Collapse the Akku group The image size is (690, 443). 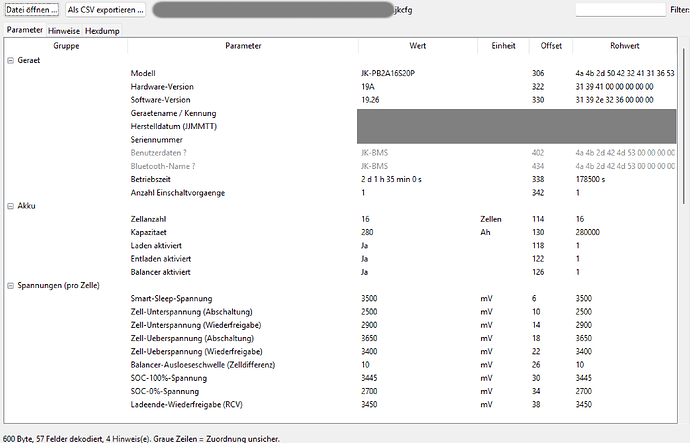click(11, 206)
